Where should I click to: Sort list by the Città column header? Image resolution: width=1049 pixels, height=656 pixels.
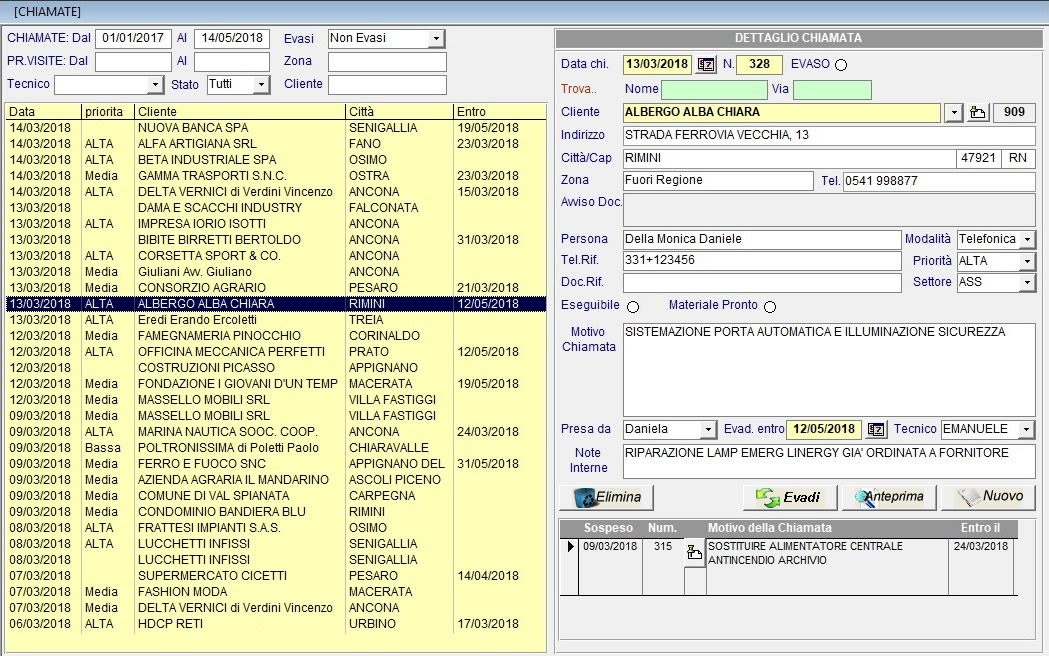coord(399,112)
